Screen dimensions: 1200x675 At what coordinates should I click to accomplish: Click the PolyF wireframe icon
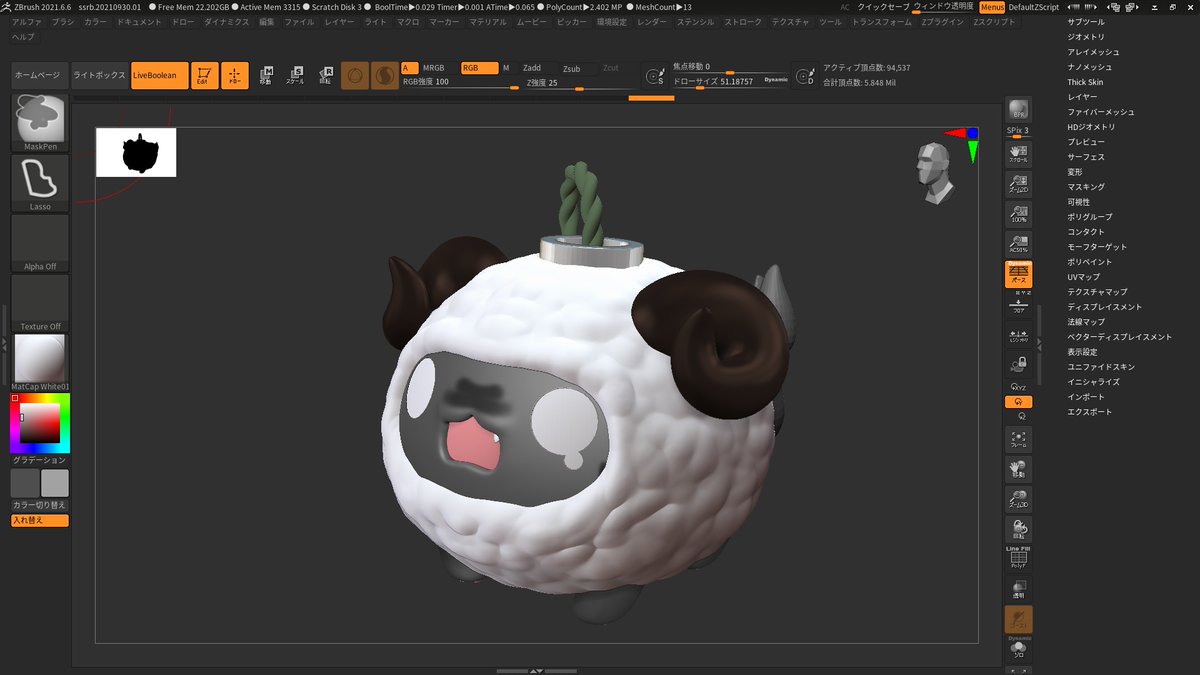[x=1018, y=558]
